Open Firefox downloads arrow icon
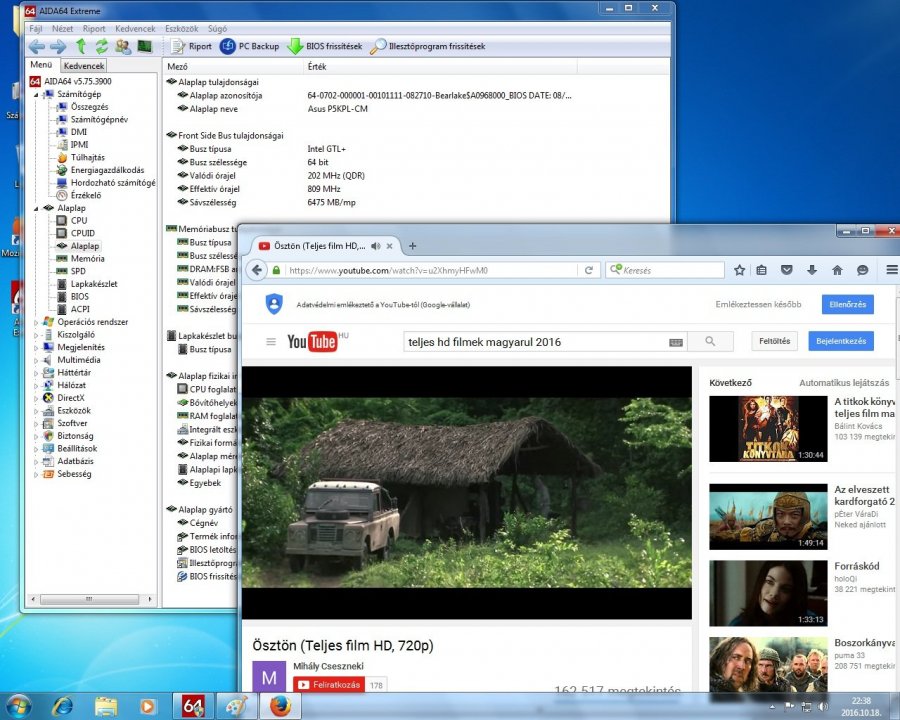The image size is (900, 720). (x=812, y=270)
